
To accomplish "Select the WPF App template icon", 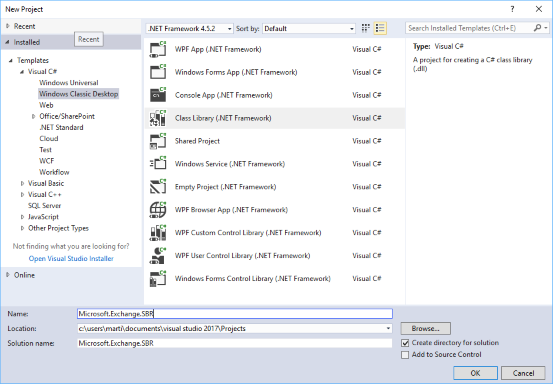I will 158,49.
